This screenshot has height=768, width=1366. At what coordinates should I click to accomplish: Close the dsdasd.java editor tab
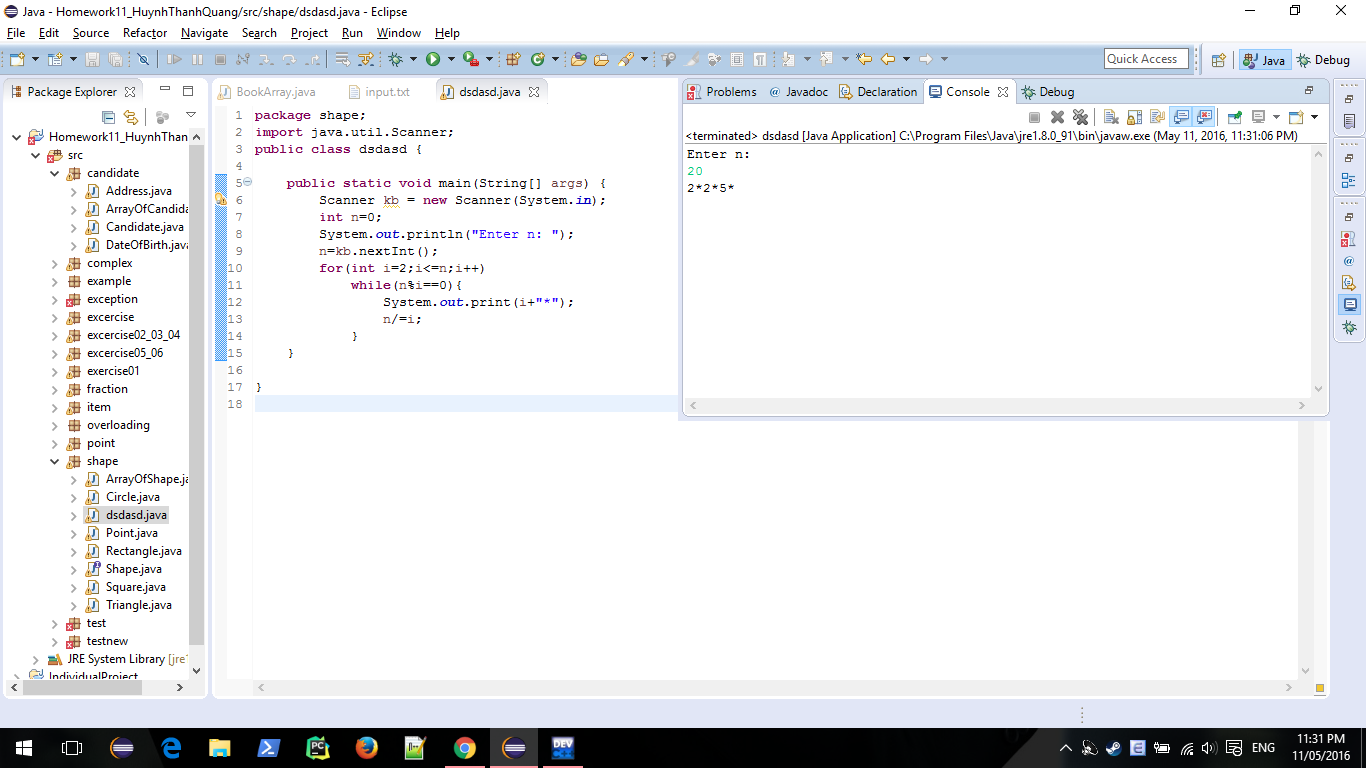point(534,92)
